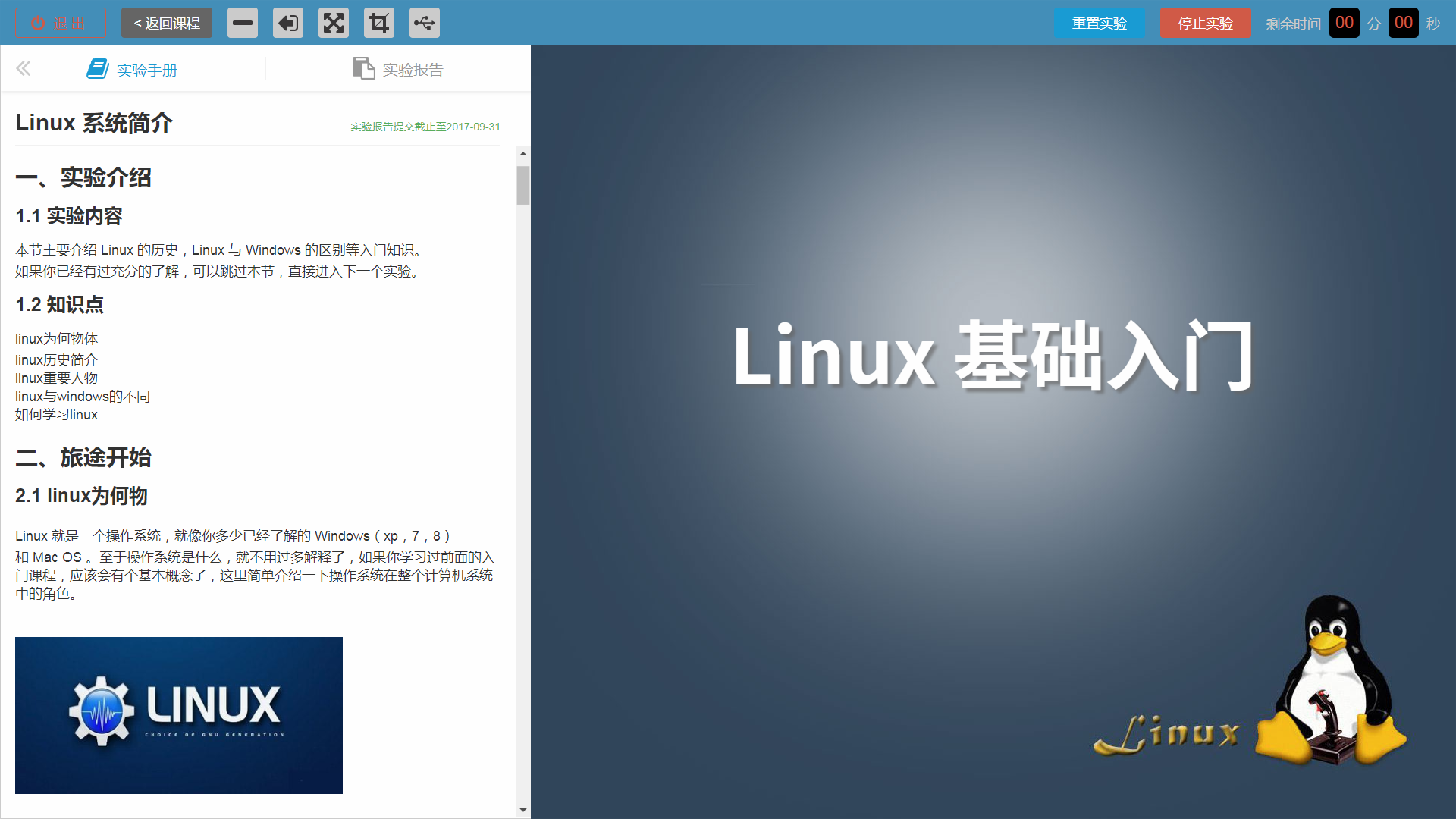1456x819 pixels.
Task: Click the minutes remaining counter
Action: point(1344,23)
